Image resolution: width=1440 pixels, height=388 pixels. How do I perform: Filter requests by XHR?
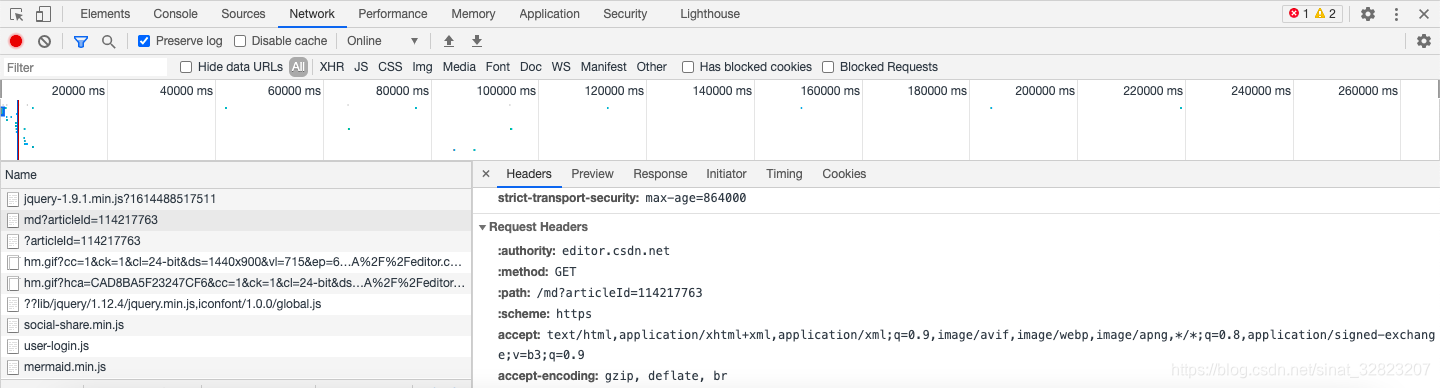(x=332, y=67)
